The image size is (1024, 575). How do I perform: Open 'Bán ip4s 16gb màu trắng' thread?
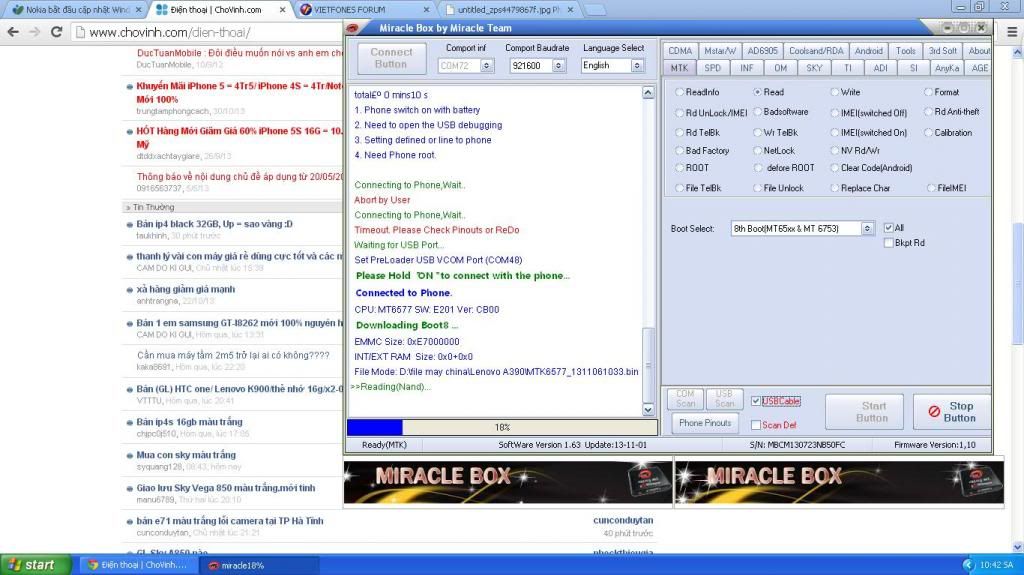tap(189, 422)
